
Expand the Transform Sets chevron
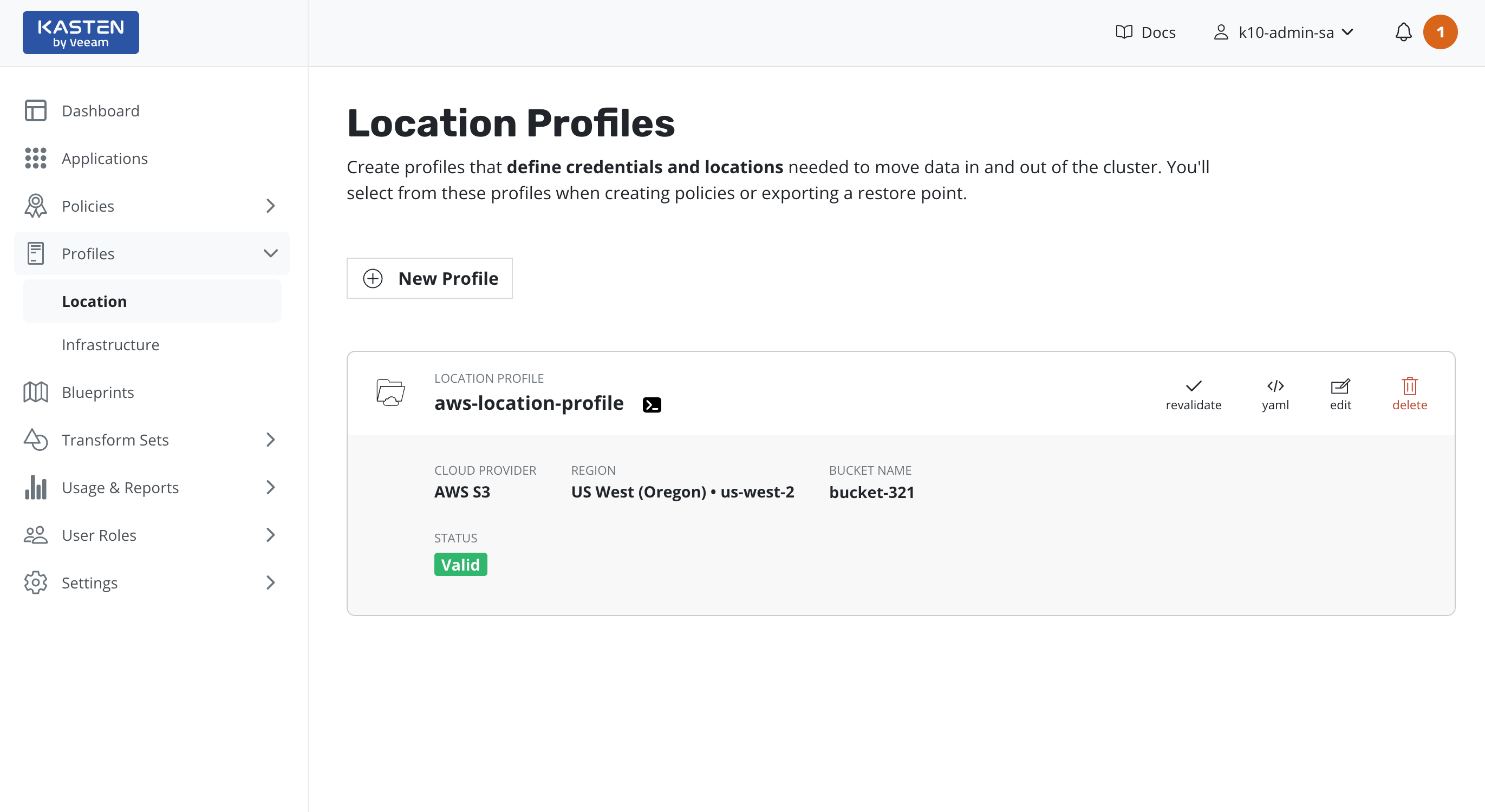270,440
